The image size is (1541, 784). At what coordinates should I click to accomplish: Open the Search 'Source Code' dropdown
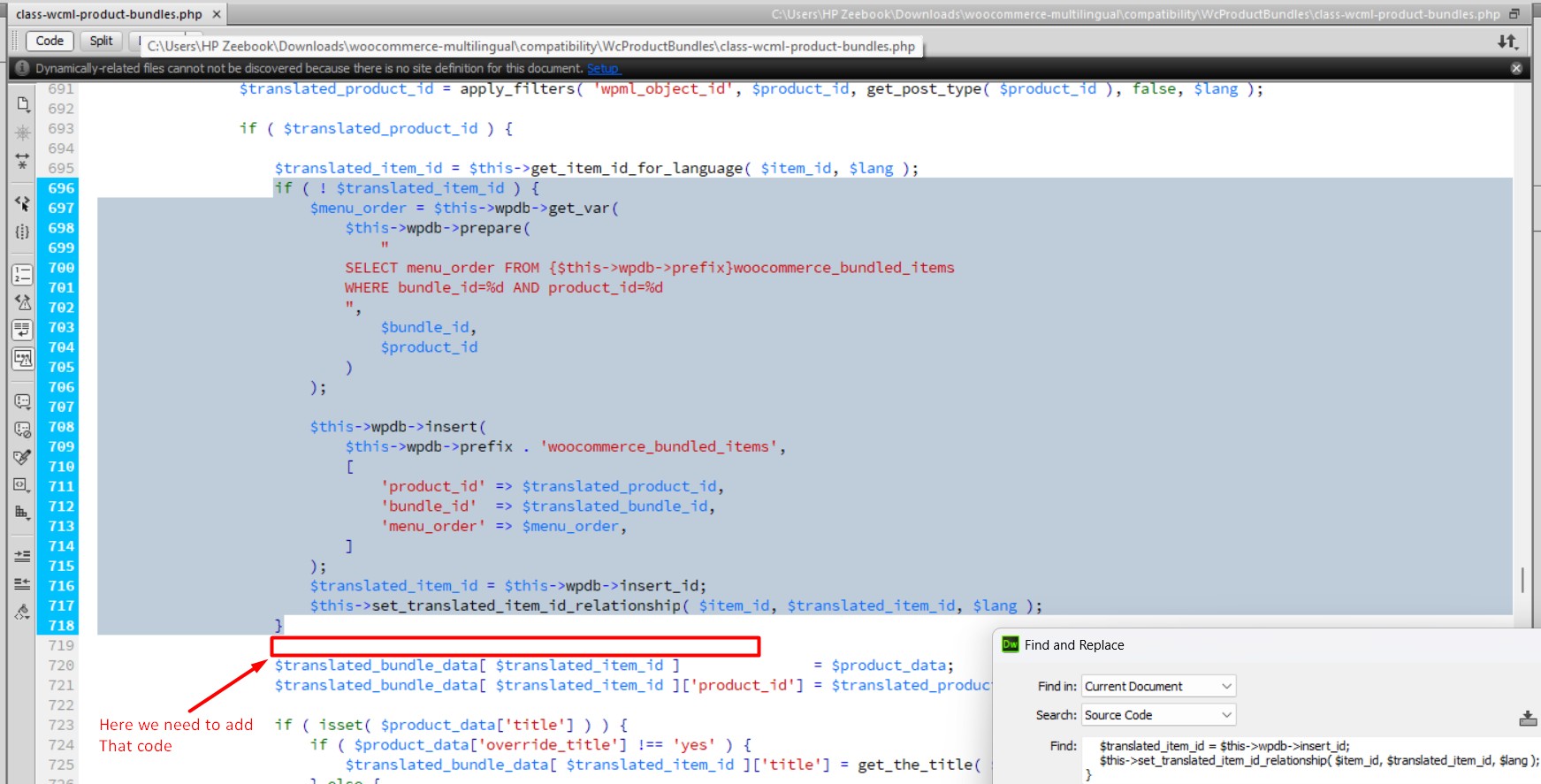[1158, 715]
